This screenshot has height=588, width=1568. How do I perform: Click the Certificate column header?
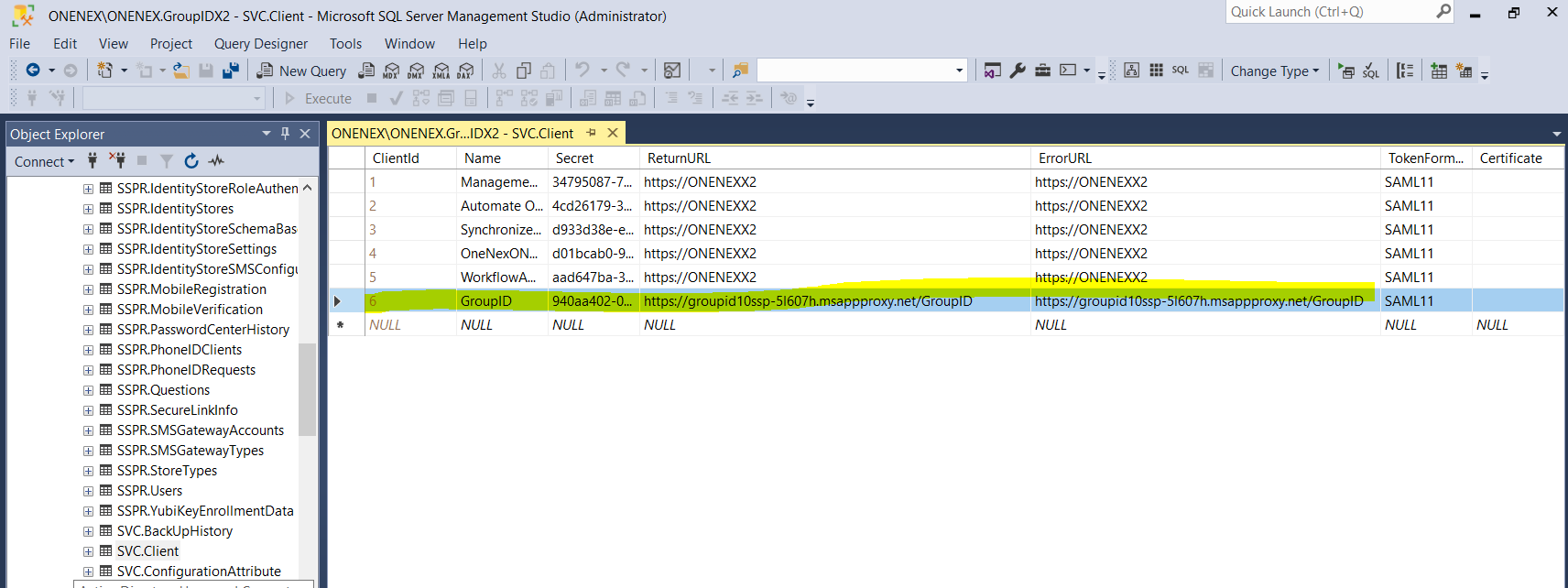pos(1518,158)
